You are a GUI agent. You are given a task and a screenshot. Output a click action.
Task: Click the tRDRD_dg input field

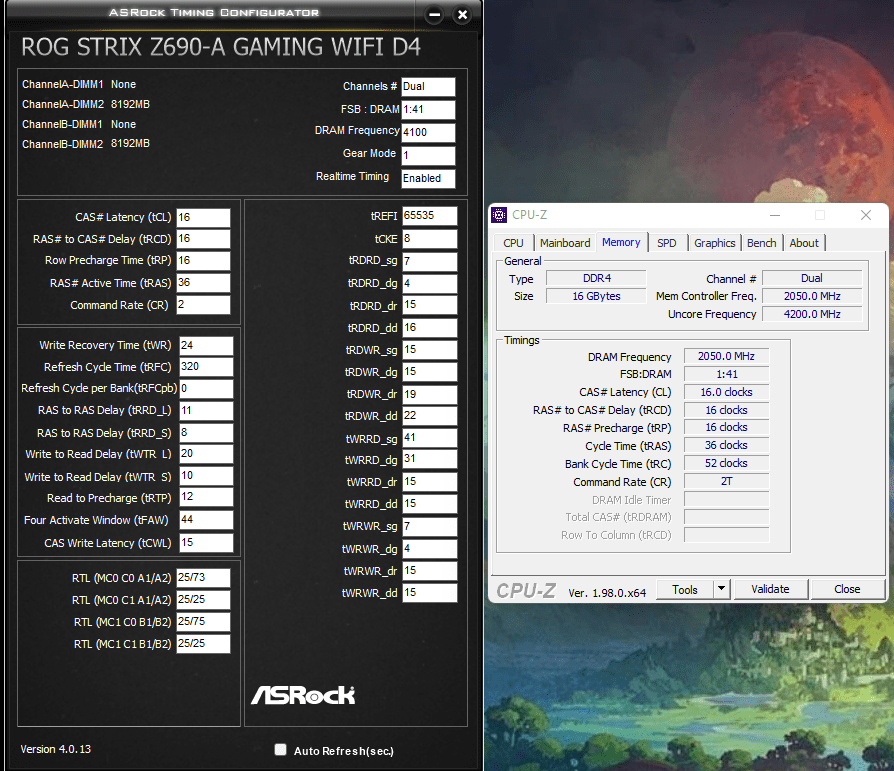pos(429,283)
